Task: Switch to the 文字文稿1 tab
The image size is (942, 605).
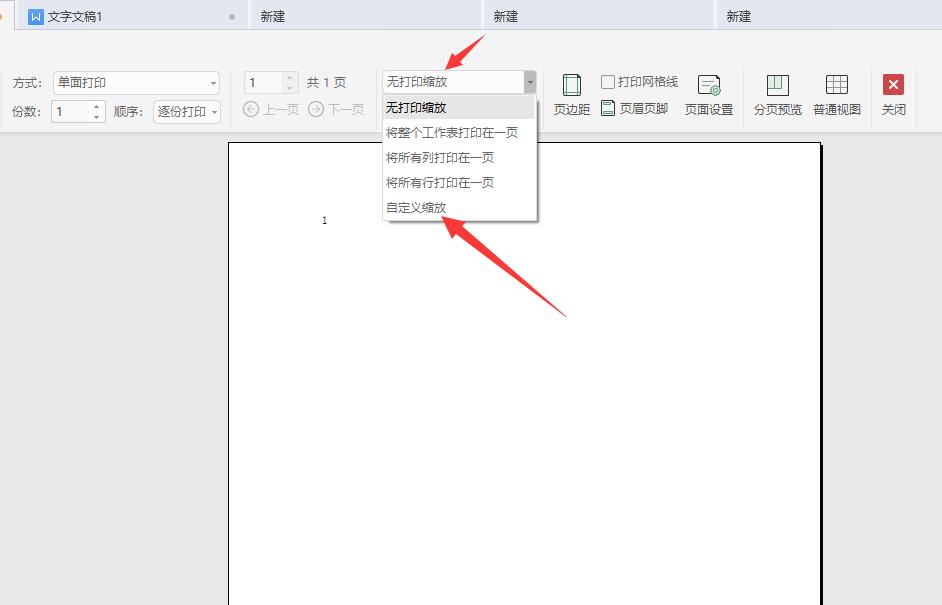Action: [x=130, y=16]
